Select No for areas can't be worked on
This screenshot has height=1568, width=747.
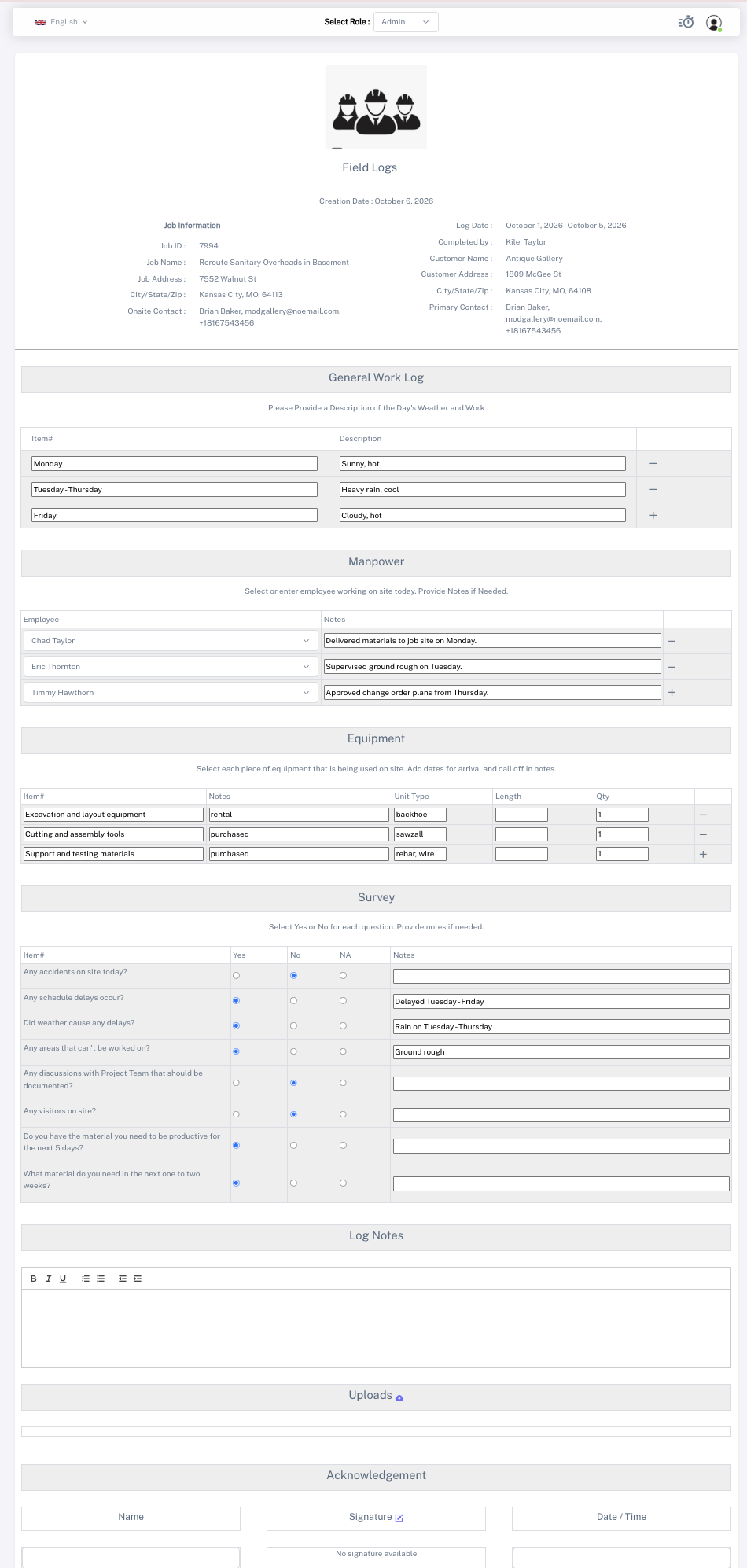click(x=293, y=1051)
